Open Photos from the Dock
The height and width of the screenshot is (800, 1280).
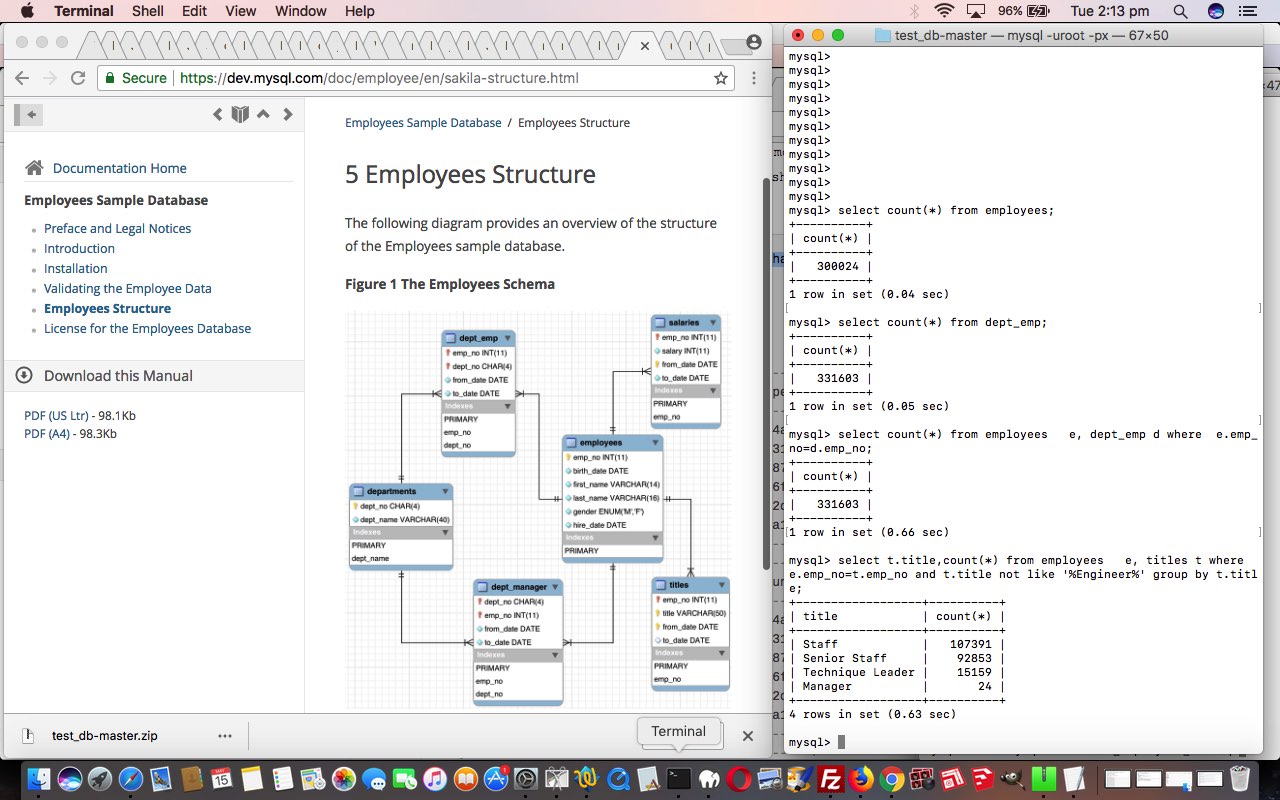[x=344, y=779]
